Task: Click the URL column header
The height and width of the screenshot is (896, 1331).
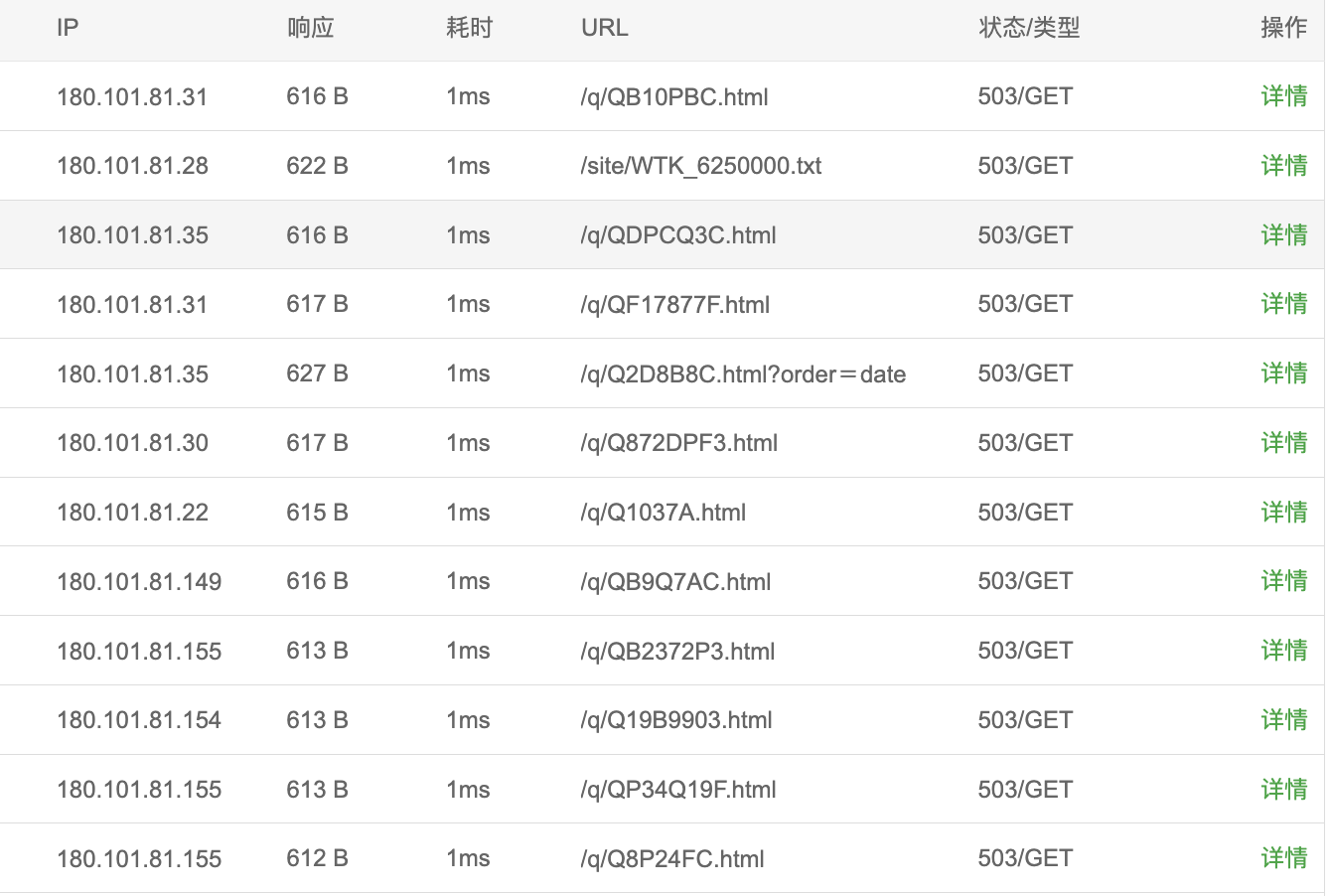Action: (604, 28)
